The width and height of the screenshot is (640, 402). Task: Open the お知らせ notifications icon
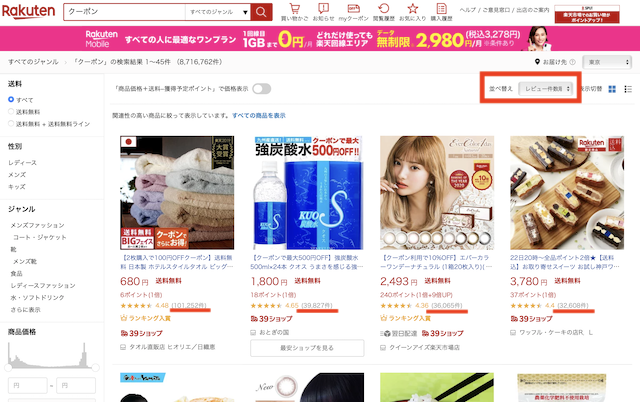[x=323, y=12]
